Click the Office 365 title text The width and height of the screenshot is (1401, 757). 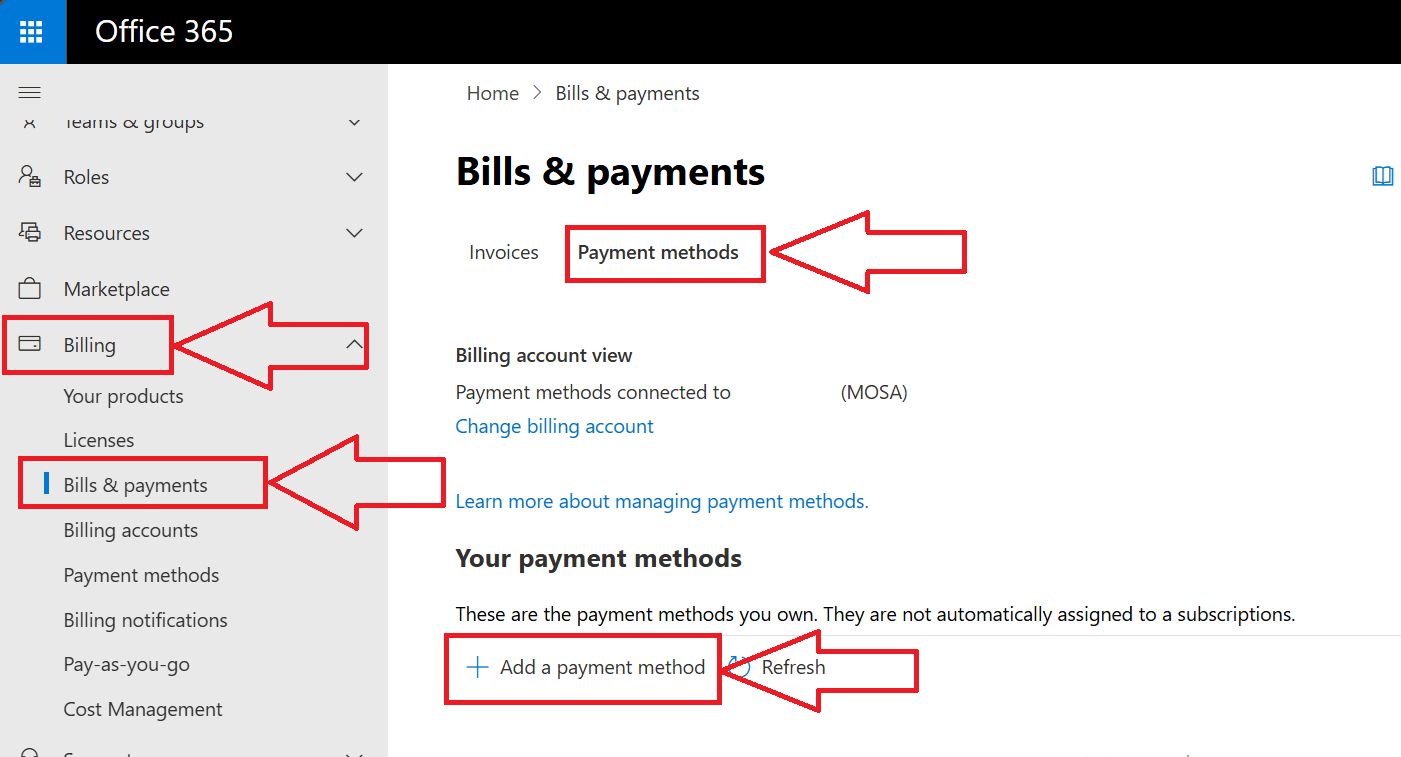coord(164,31)
